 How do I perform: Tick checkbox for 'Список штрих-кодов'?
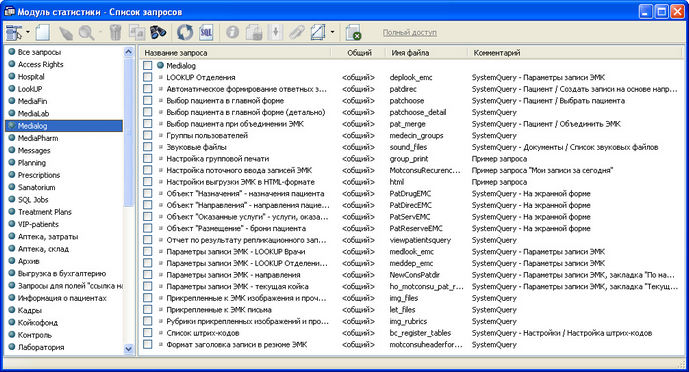click(x=148, y=333)
